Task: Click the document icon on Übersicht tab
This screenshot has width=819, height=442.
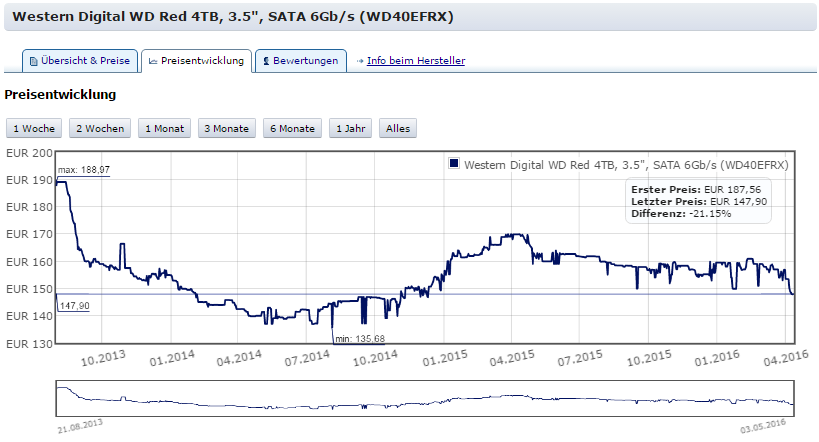Action: [33, 61]
